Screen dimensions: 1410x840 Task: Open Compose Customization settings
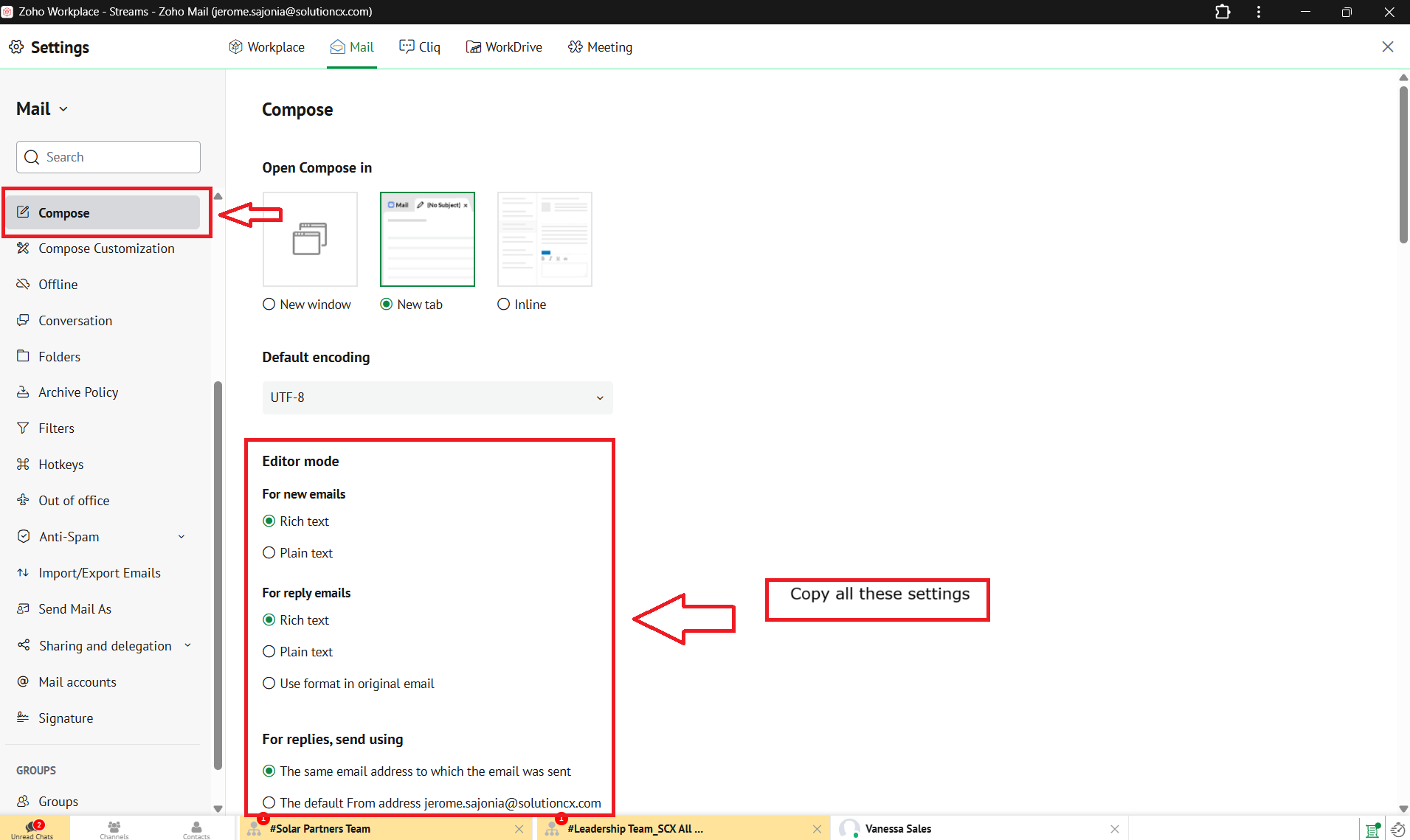[106, 249]
